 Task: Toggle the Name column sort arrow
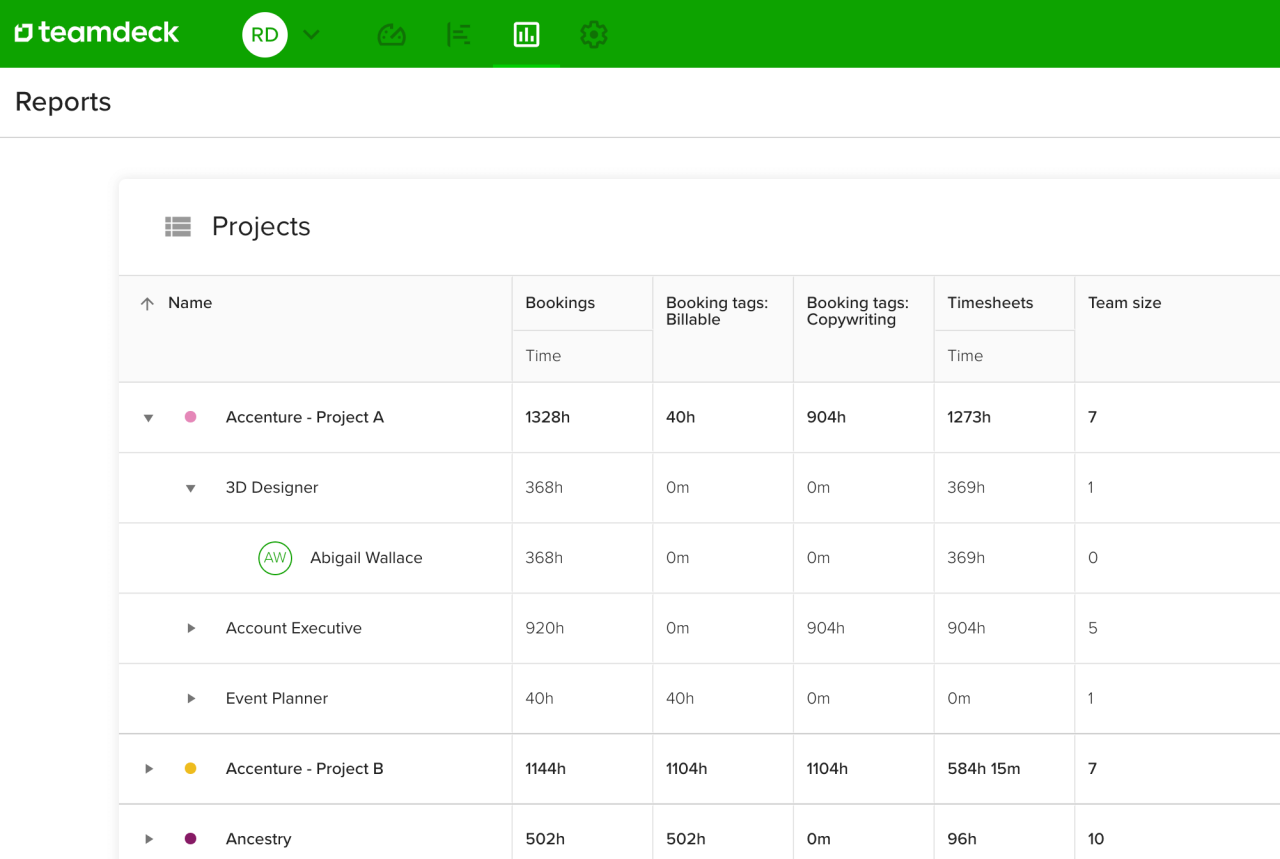[x=148, y=302]
